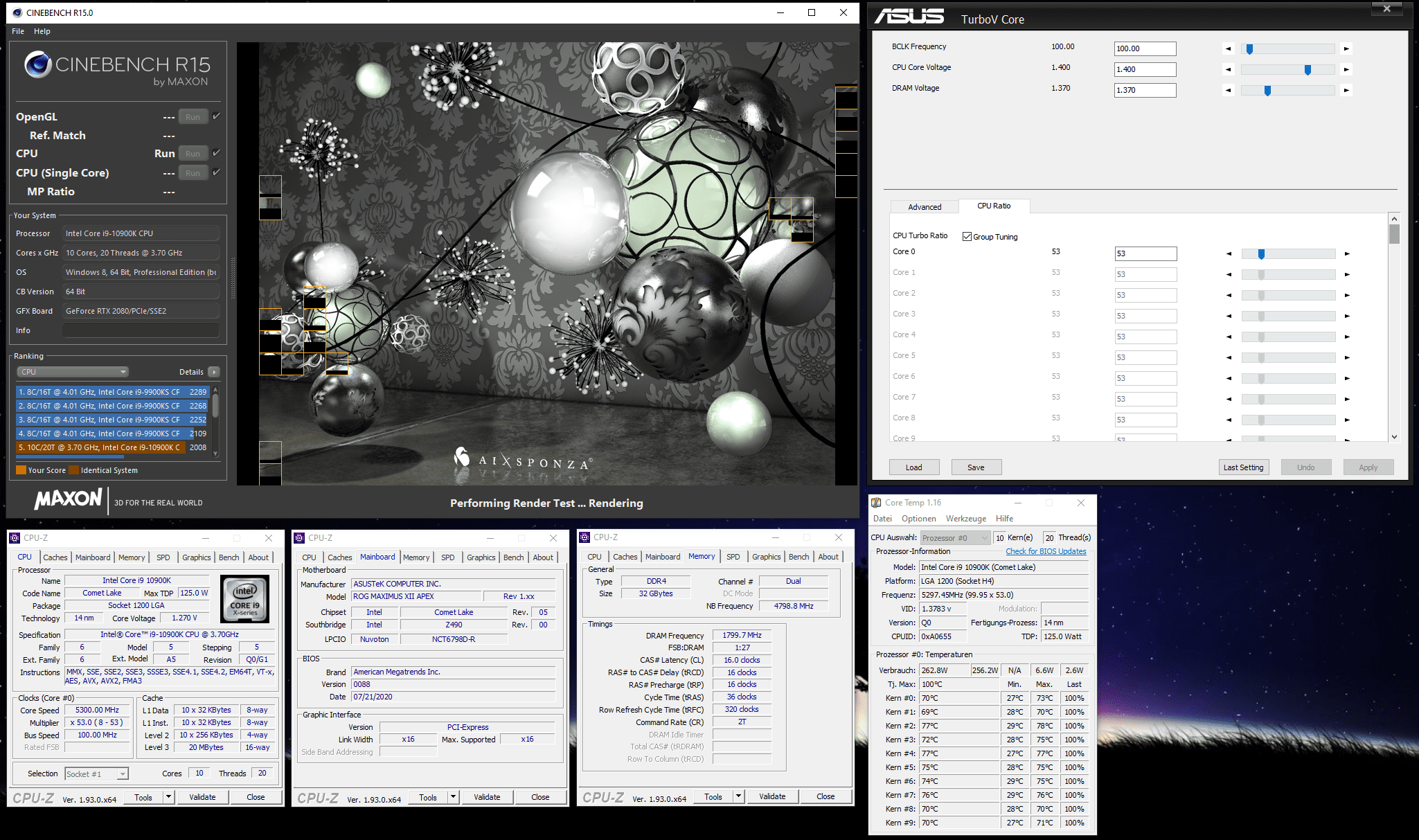Open Tools dropdown arrow in CPU-Z Memory window

click(x=738, y=796)
